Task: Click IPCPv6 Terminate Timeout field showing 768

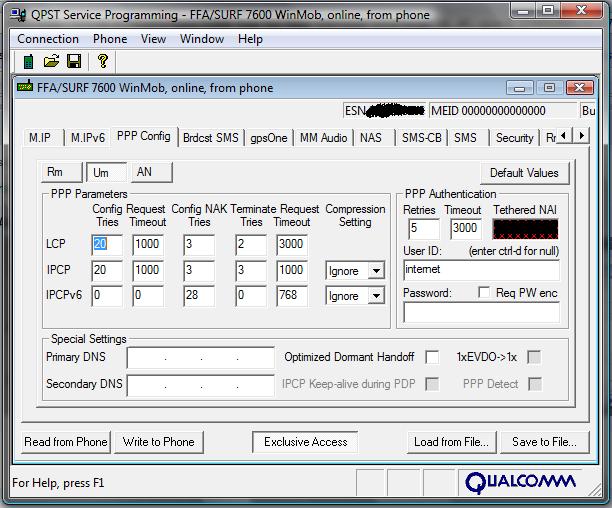Action: (x=292, y=295)
